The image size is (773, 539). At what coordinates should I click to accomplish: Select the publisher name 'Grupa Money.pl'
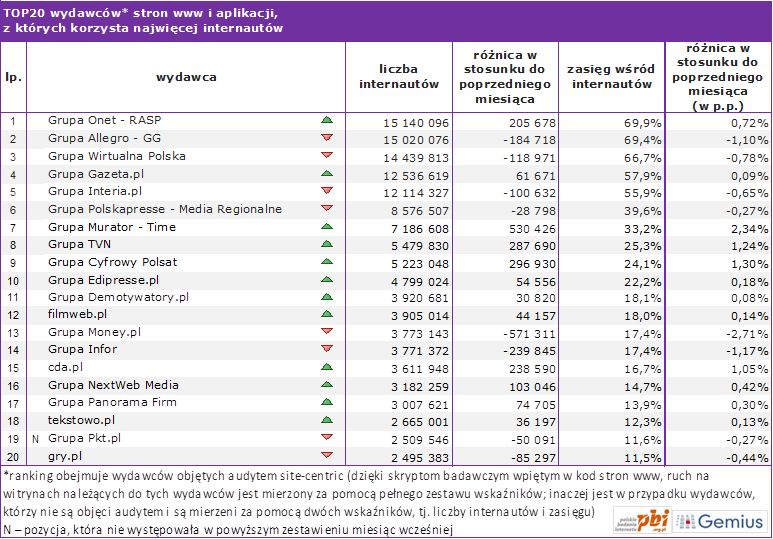click(94, 332)
